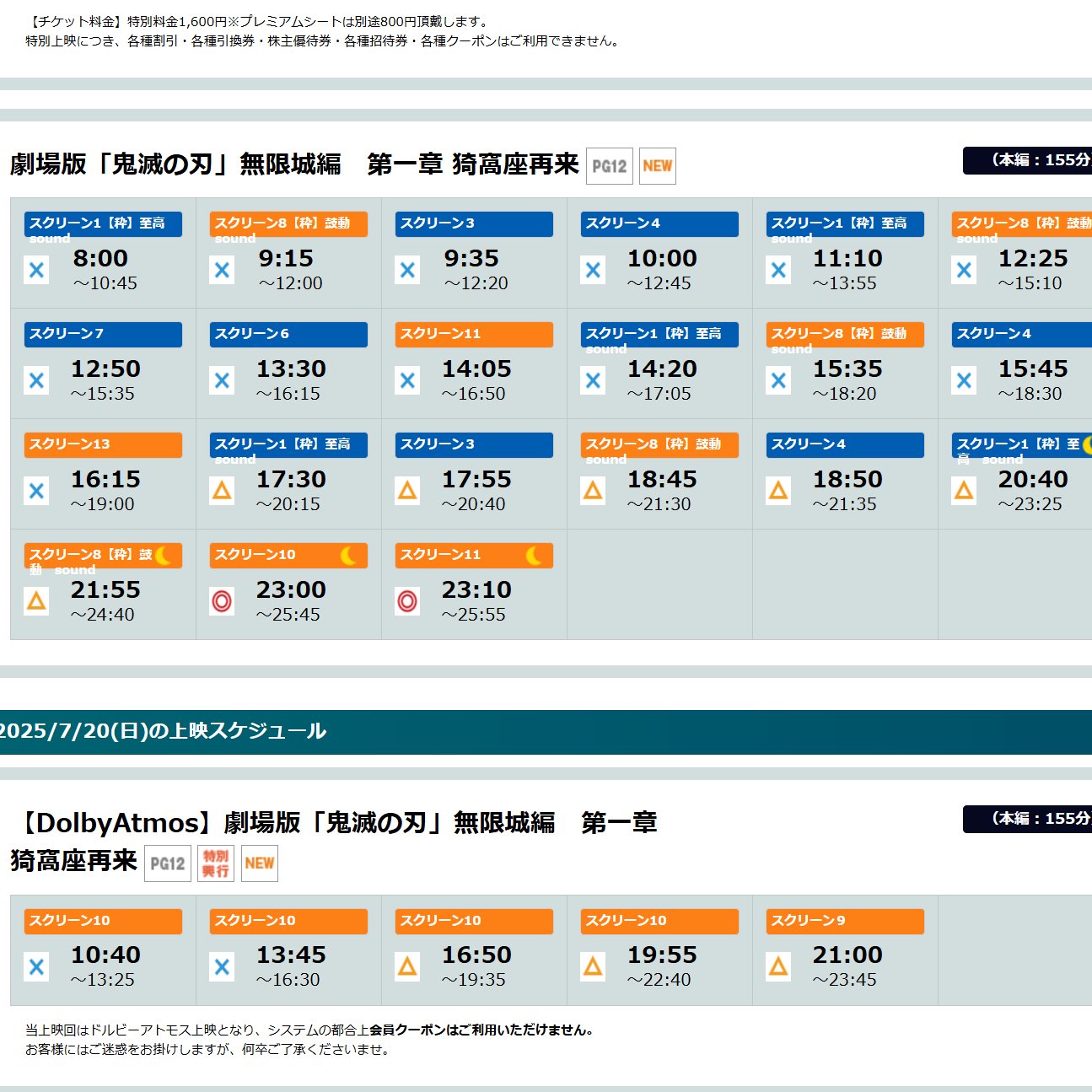Click triangle availability icon for 20:40 showing

964,492
